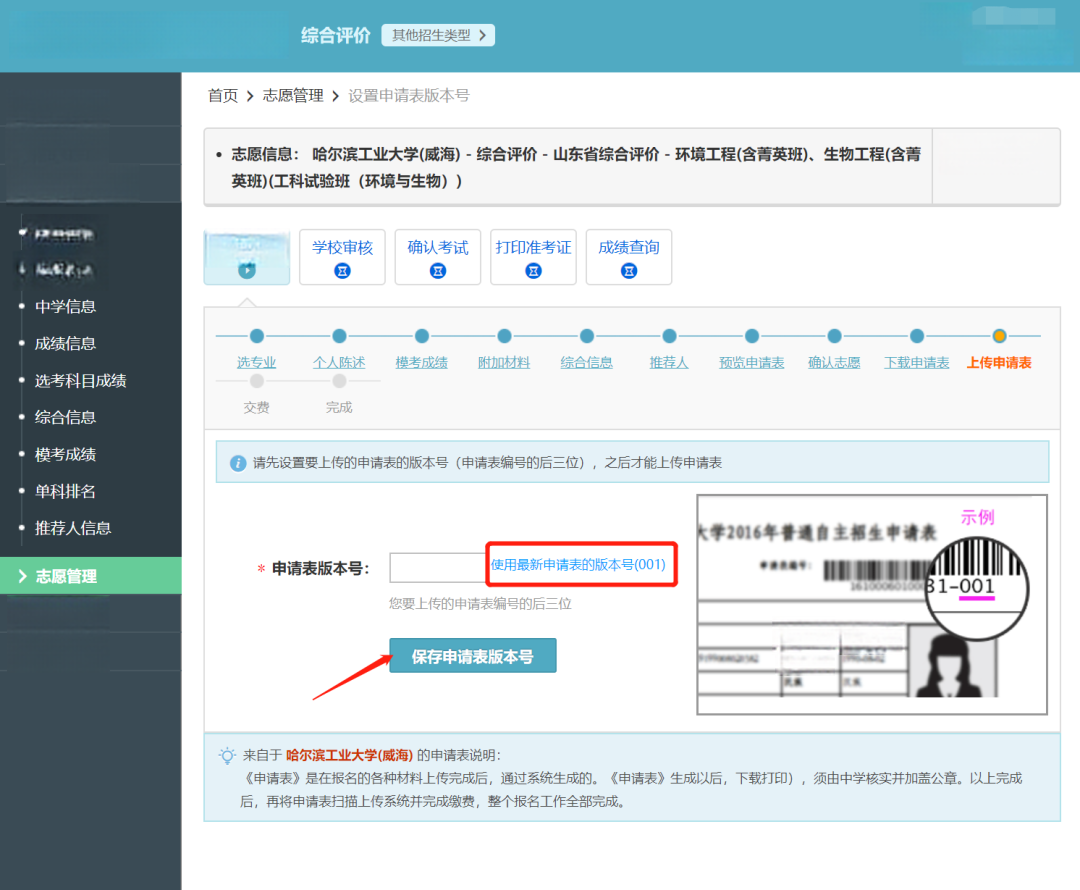Select the 学校审核 stage tab
This screenshot has height=890, width=1080.
[x=342, y=257]
